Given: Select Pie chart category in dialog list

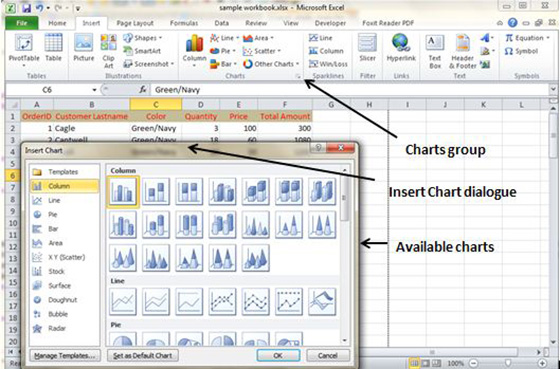Looking at the screenshot, I should pos(65,215).
